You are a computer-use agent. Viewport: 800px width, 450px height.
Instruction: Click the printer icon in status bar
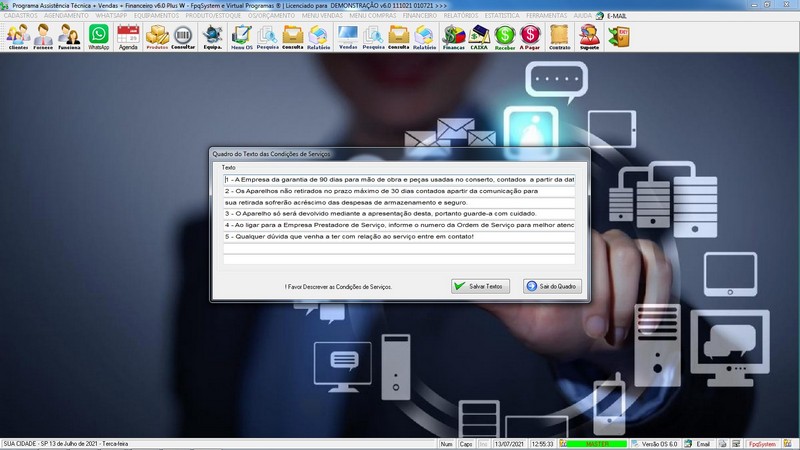pyautogui.click(x=723, y=444)
